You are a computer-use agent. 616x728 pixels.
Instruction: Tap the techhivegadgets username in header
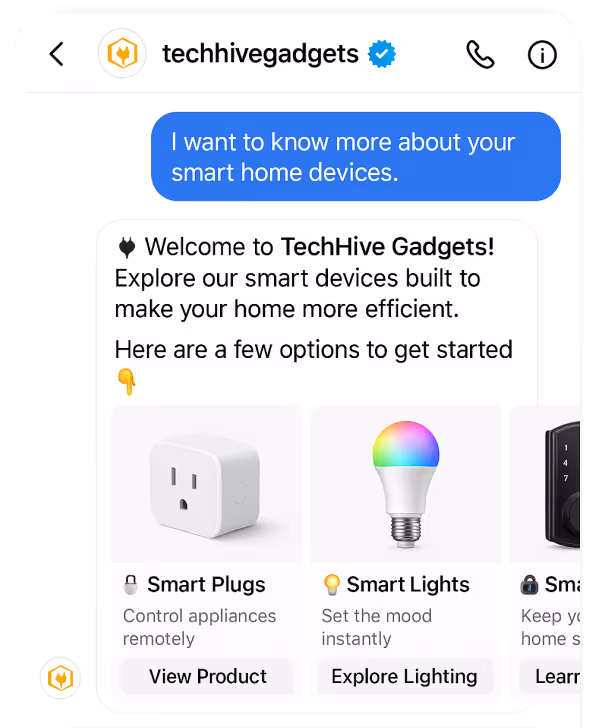point(260,54)
